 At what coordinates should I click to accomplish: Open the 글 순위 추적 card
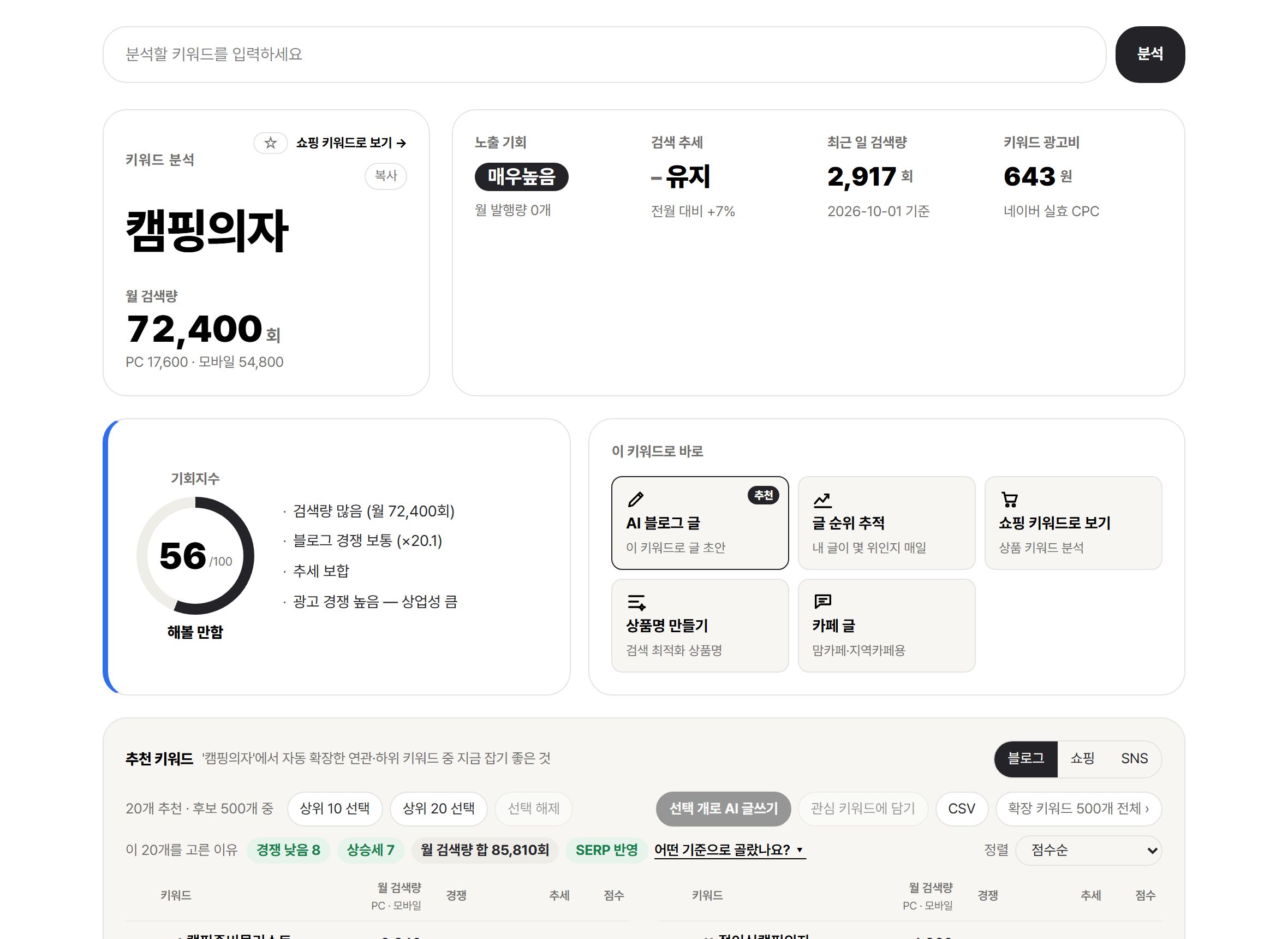(886, 523)
